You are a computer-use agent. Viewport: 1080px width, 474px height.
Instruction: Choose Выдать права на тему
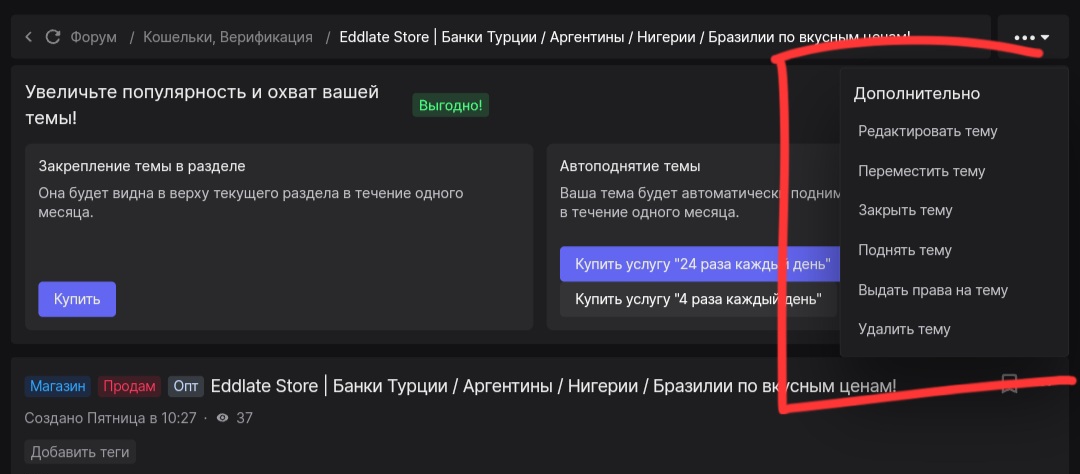click(932, 290)
